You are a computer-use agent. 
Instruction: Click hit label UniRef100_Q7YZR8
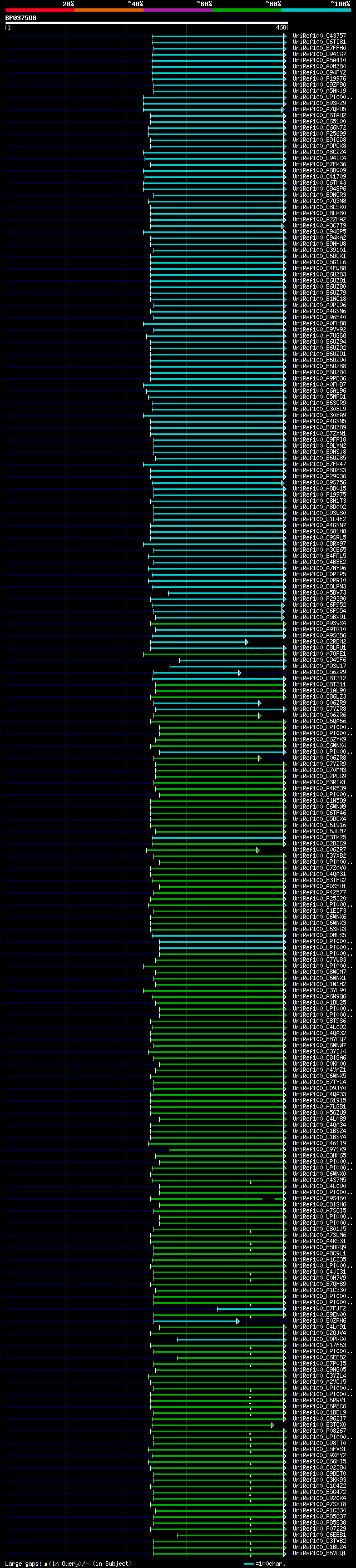click(x=319, y=709)
